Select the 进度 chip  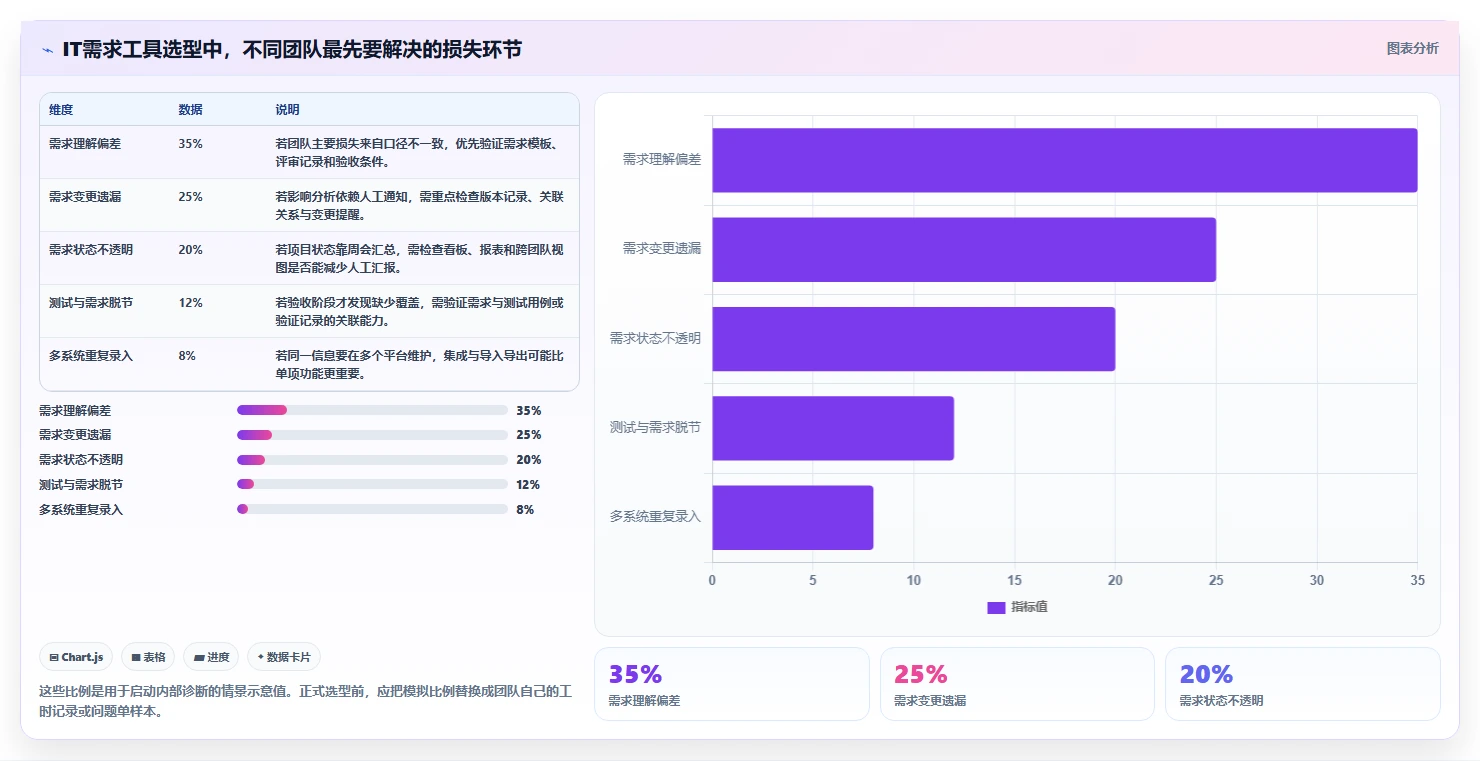point(211,657)
